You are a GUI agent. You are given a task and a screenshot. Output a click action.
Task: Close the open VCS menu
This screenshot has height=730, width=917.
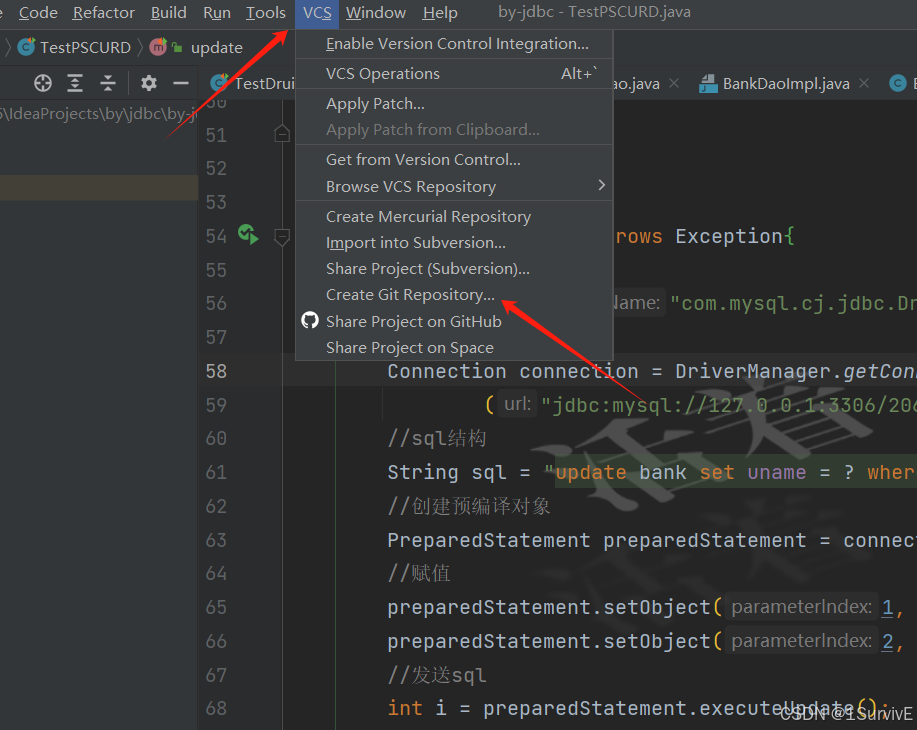[317, 13]
